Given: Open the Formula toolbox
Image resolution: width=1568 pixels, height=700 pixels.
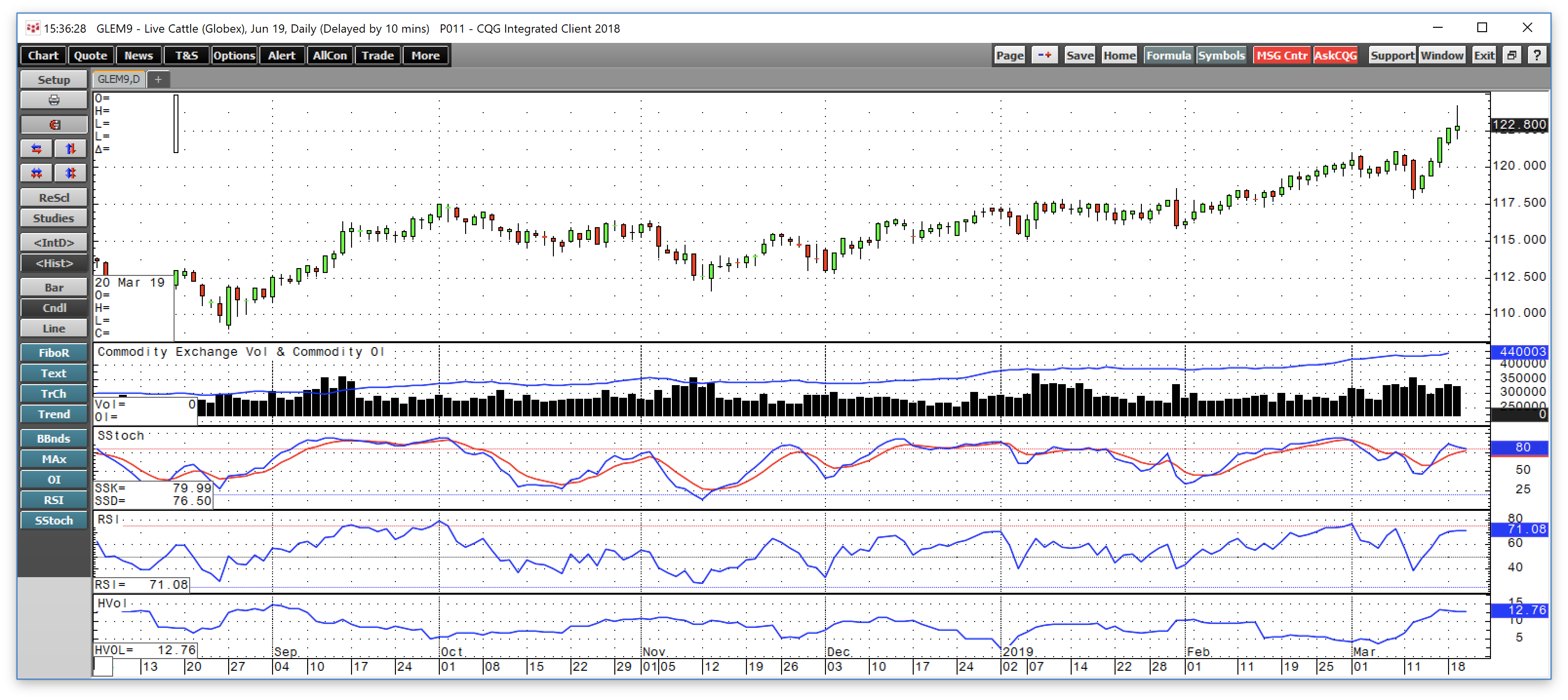Looking at the screenshot, I should (x=1169, y=56).
